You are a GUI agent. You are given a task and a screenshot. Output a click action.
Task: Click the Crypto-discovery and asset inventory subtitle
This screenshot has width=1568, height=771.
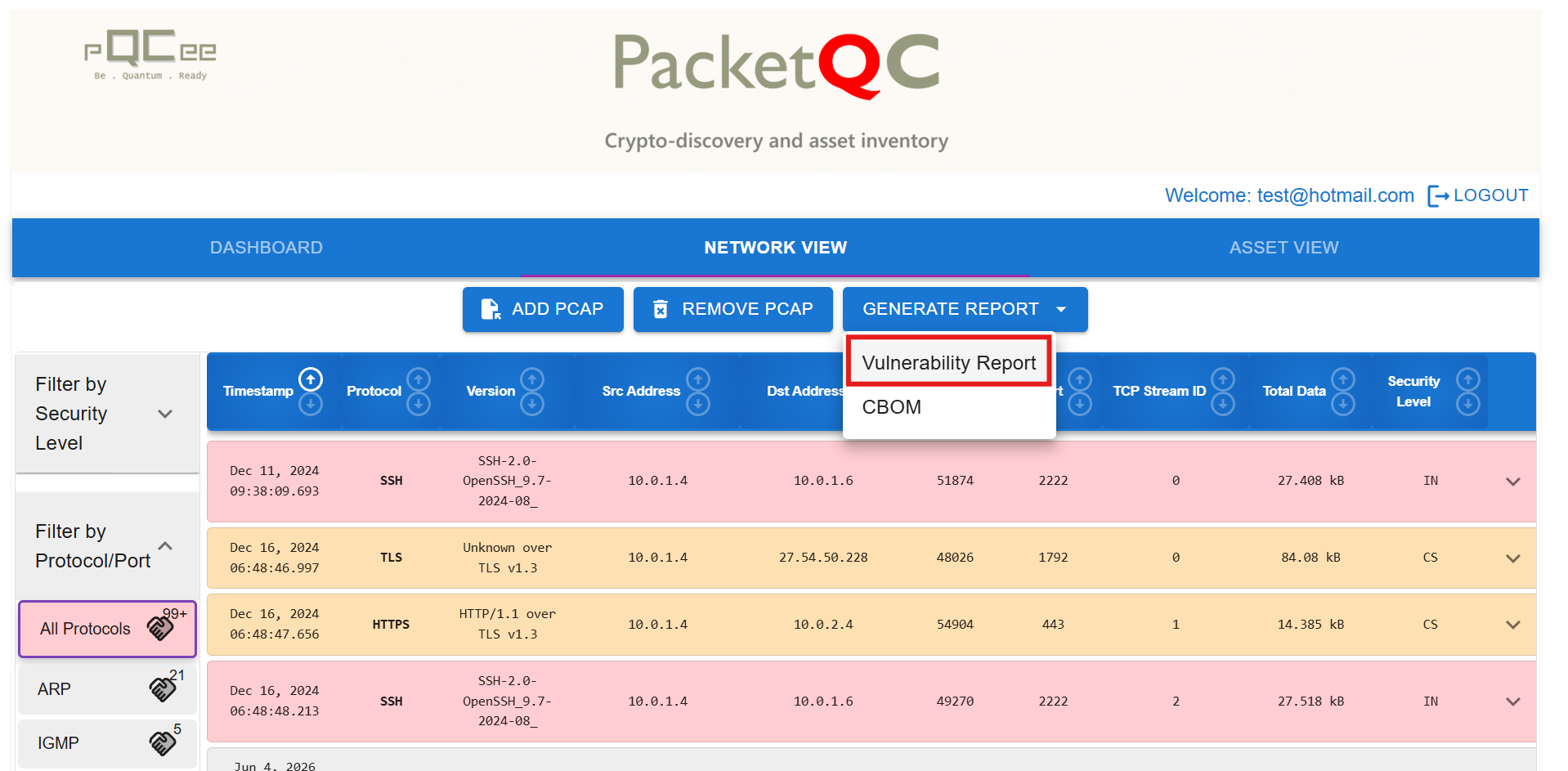point(777,141)
